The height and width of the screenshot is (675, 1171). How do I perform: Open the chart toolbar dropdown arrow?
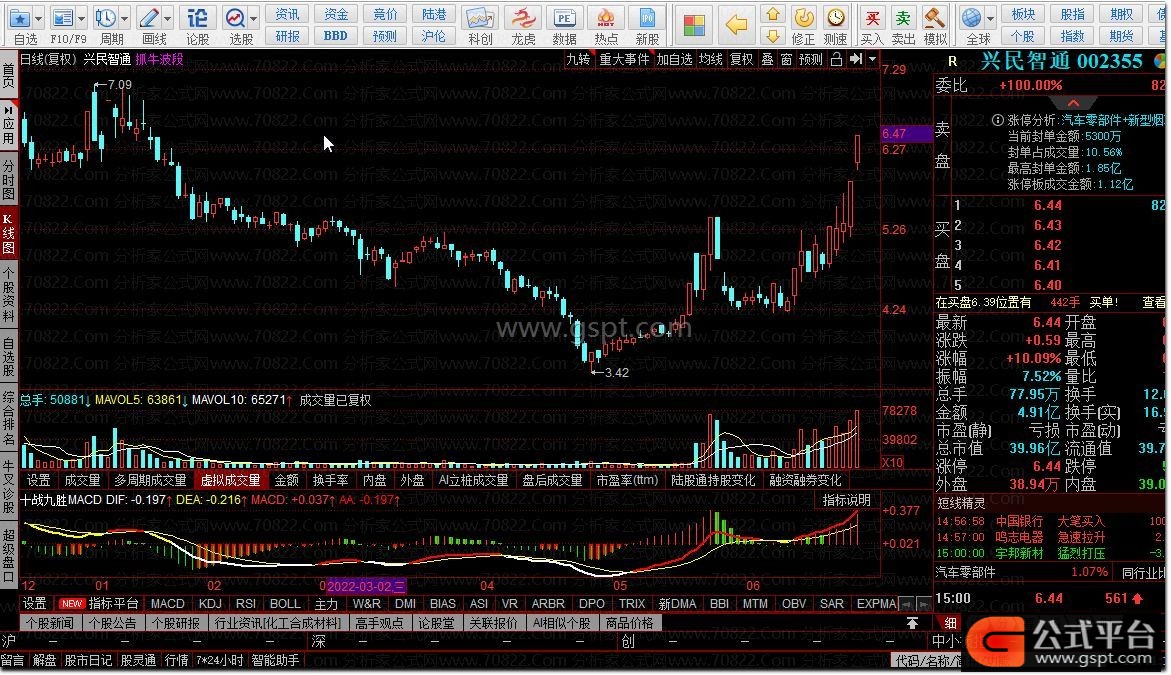tap(872, 59)
